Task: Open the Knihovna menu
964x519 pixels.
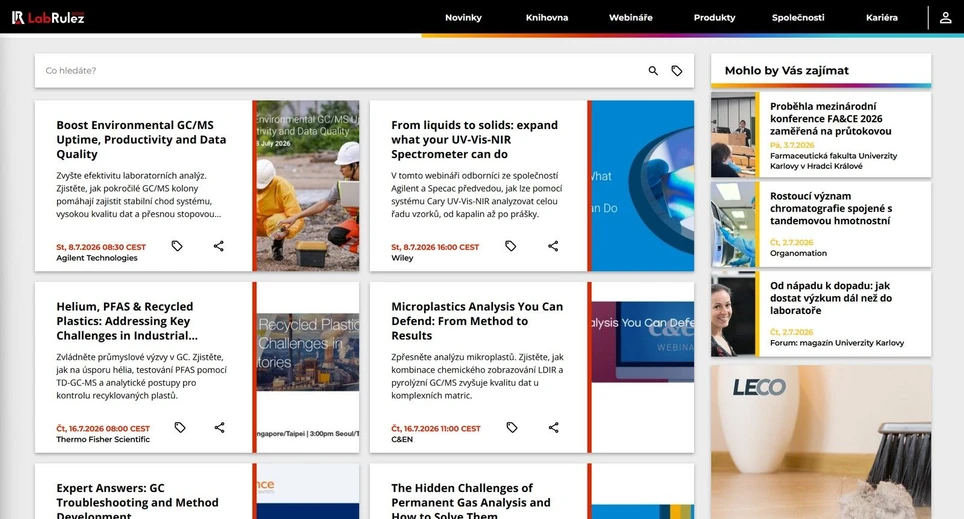Action: click(x=547, y=18)
